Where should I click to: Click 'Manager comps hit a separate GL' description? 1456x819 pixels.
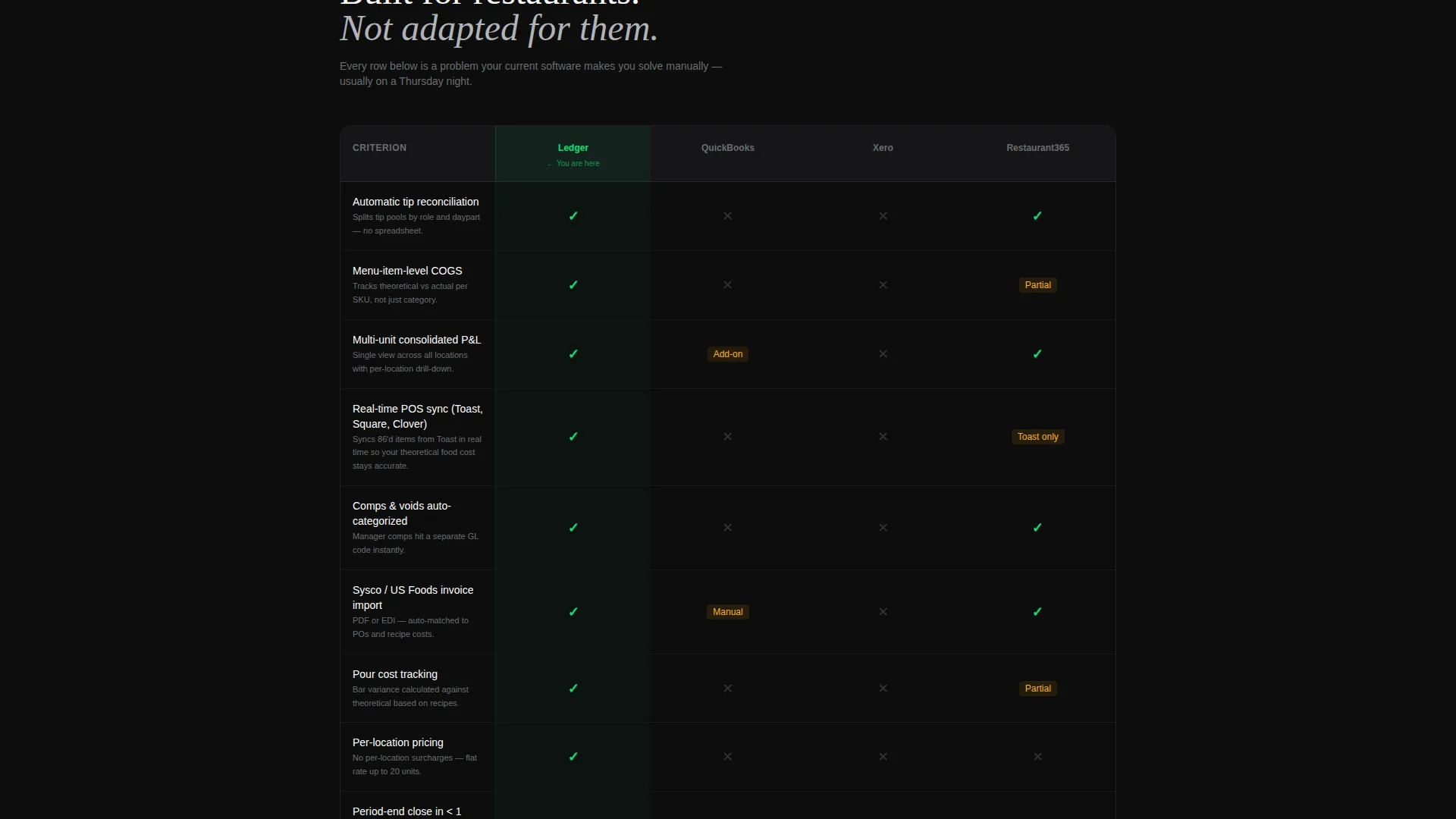[x=415, y=543]
